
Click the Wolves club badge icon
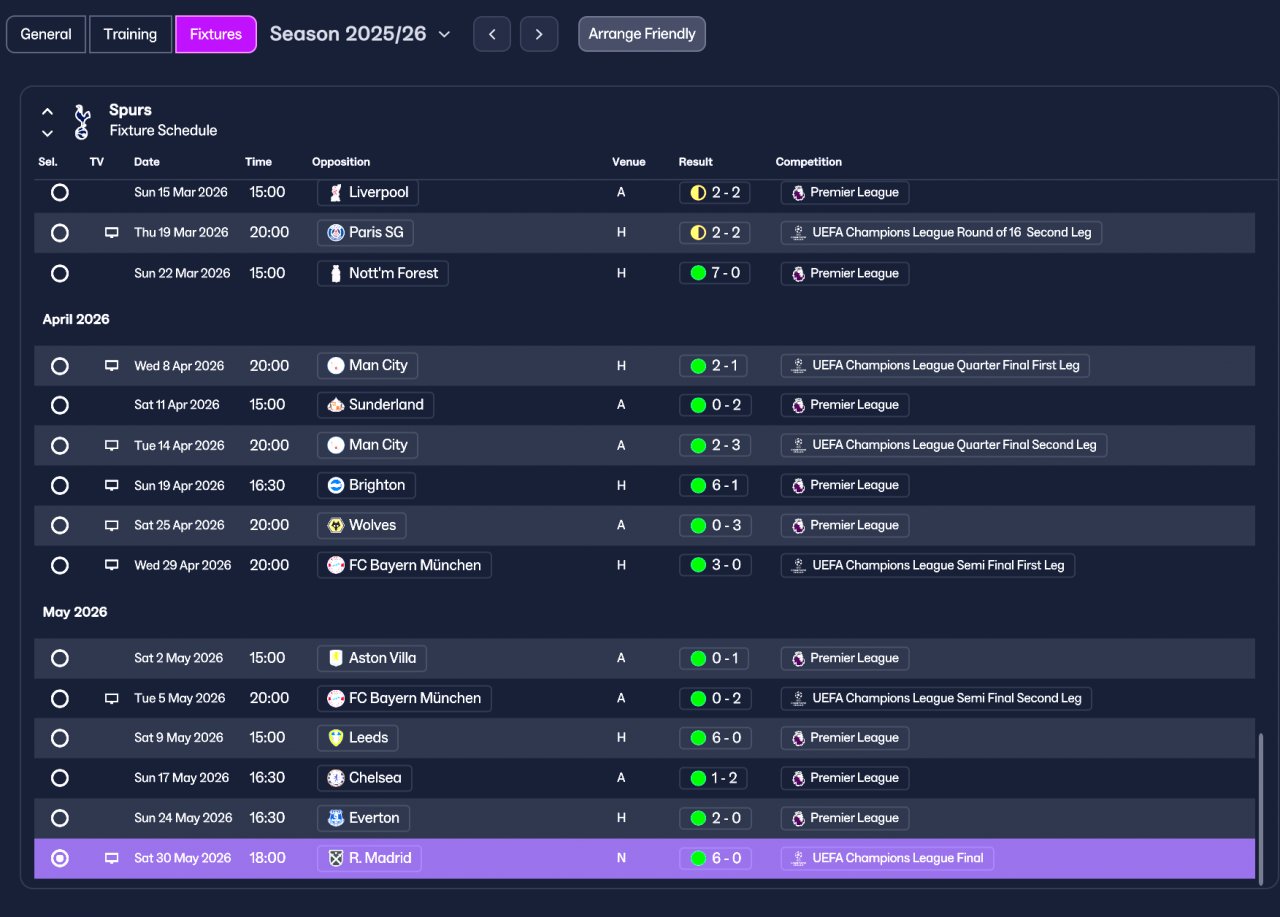coord(336,525)
